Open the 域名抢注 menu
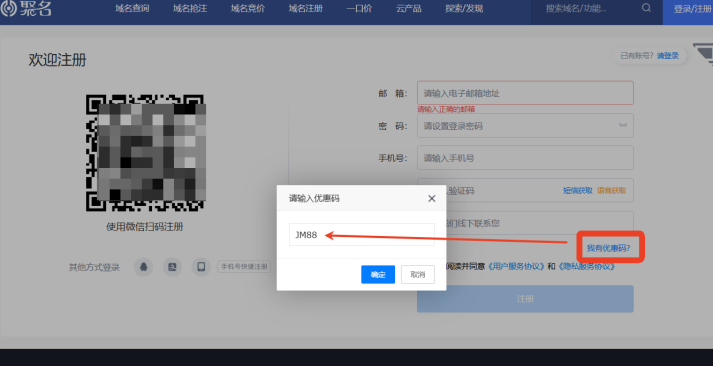Image resolution: width=713 pixels, height=366 pixels. [x=190, y=9]
